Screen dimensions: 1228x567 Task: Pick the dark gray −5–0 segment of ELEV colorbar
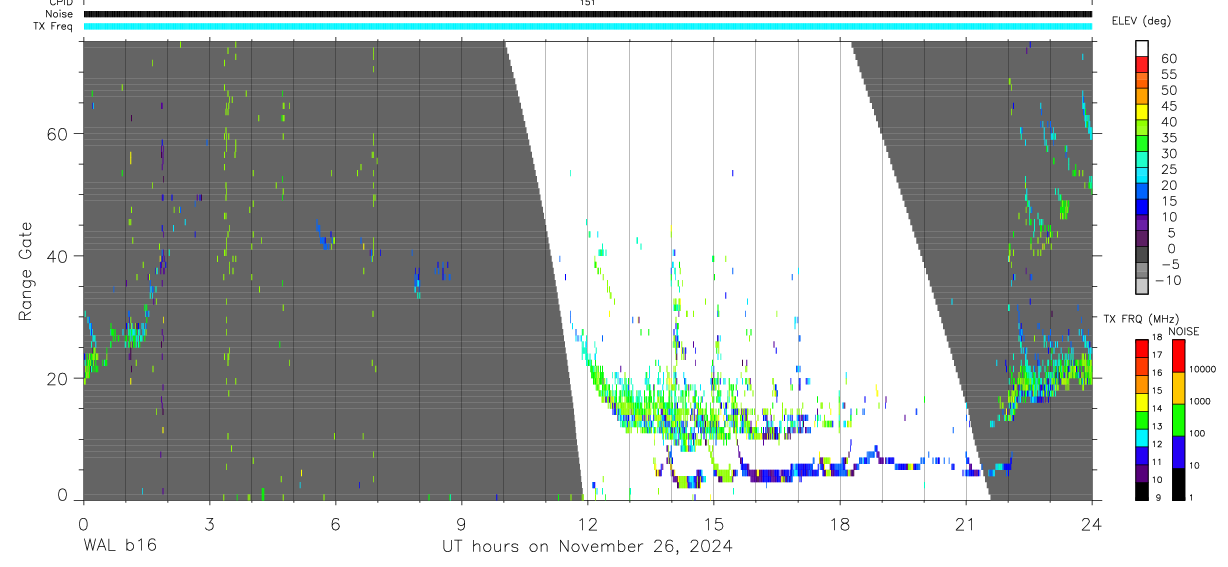[x=1142, y=256]
